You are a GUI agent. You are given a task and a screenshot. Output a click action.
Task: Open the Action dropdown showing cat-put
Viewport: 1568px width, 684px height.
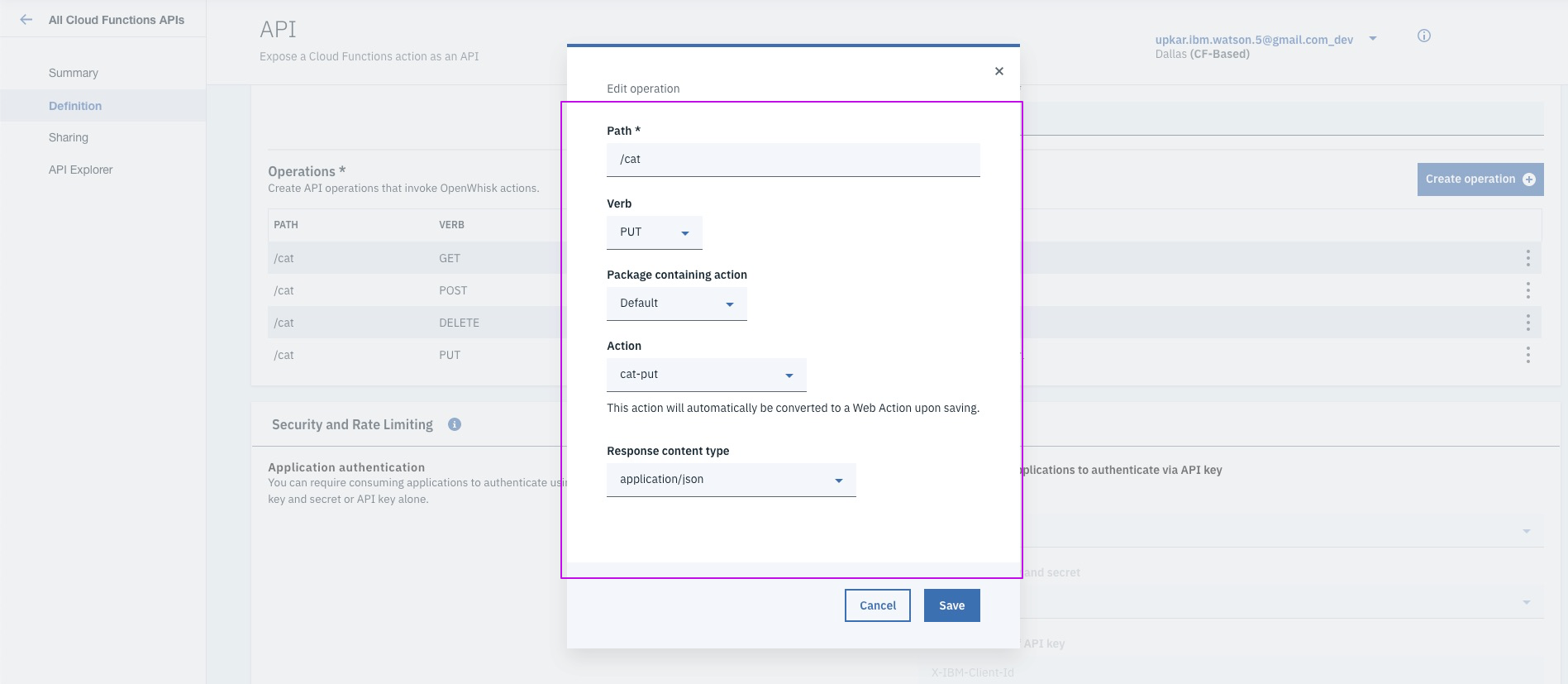(707, 375)
